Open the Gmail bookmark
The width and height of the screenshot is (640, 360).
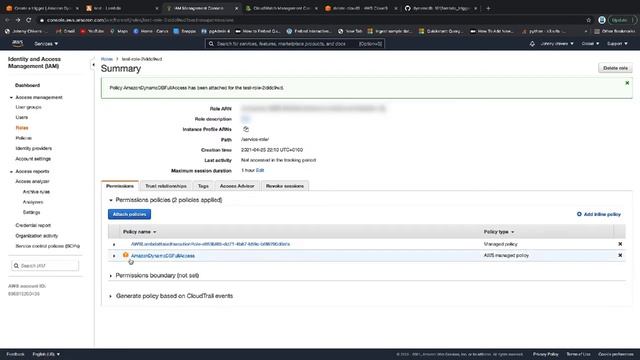click(65, 31)
